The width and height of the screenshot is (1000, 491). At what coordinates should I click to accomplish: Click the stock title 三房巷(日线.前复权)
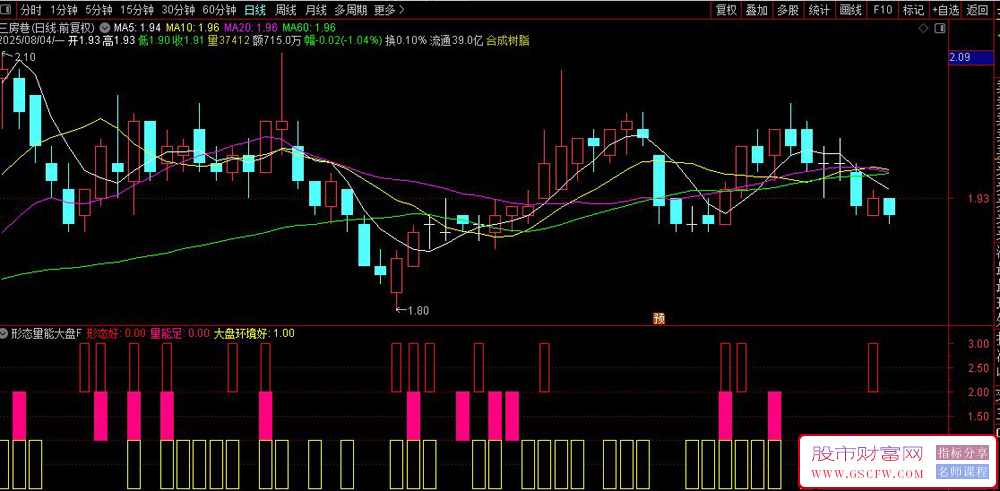pyautogui.click(x=48, y=29)
